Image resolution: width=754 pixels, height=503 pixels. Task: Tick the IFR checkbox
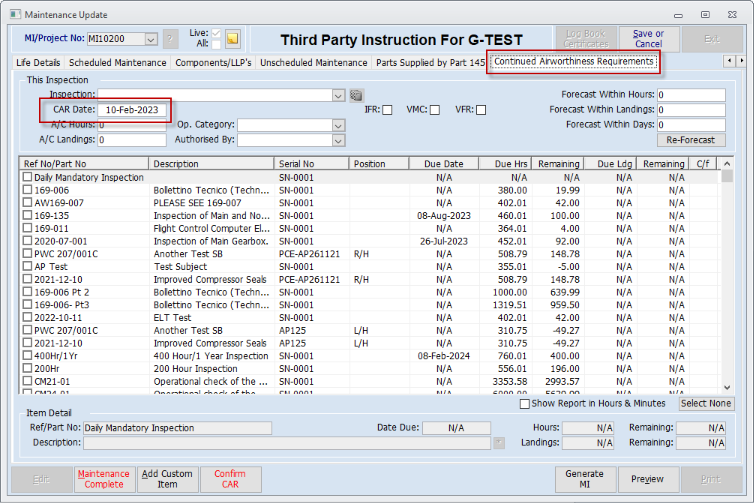tap(387, 110)
